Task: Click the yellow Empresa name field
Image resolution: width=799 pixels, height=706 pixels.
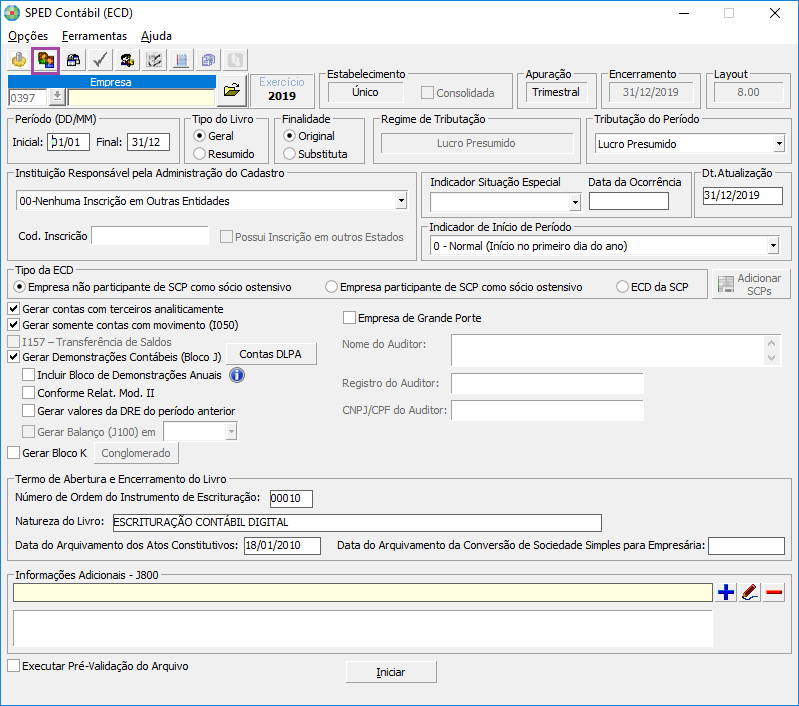Action: click(x=142, y=97)
